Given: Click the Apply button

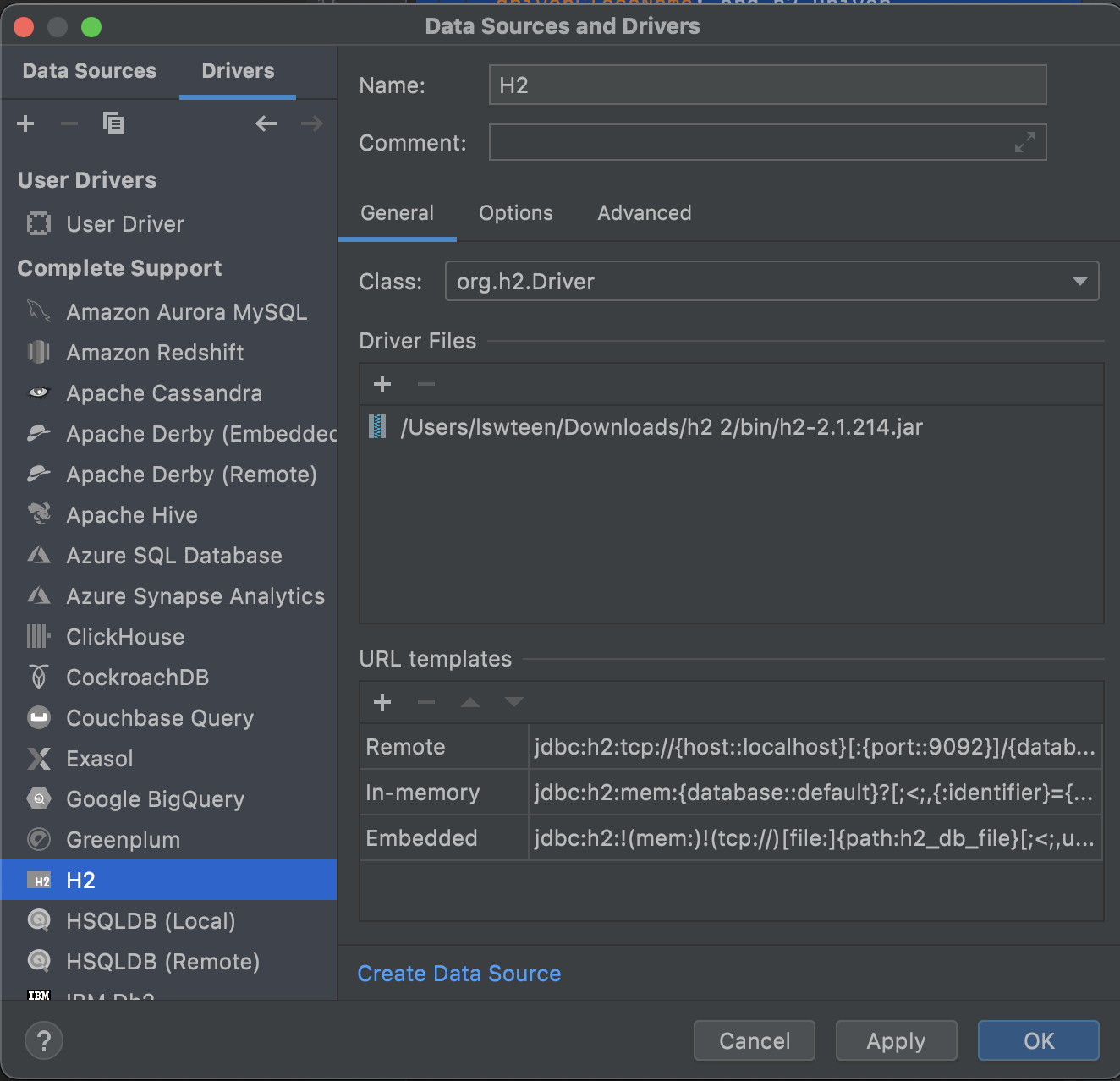Looking at the screenshot, I should point(897,1040).
